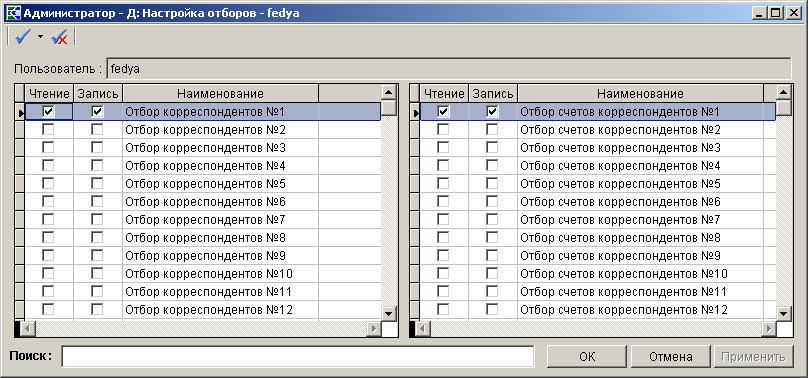Click the uncheck-all icon with red cross
Viewport: 808px width, 378px height.
click(60, 38)
